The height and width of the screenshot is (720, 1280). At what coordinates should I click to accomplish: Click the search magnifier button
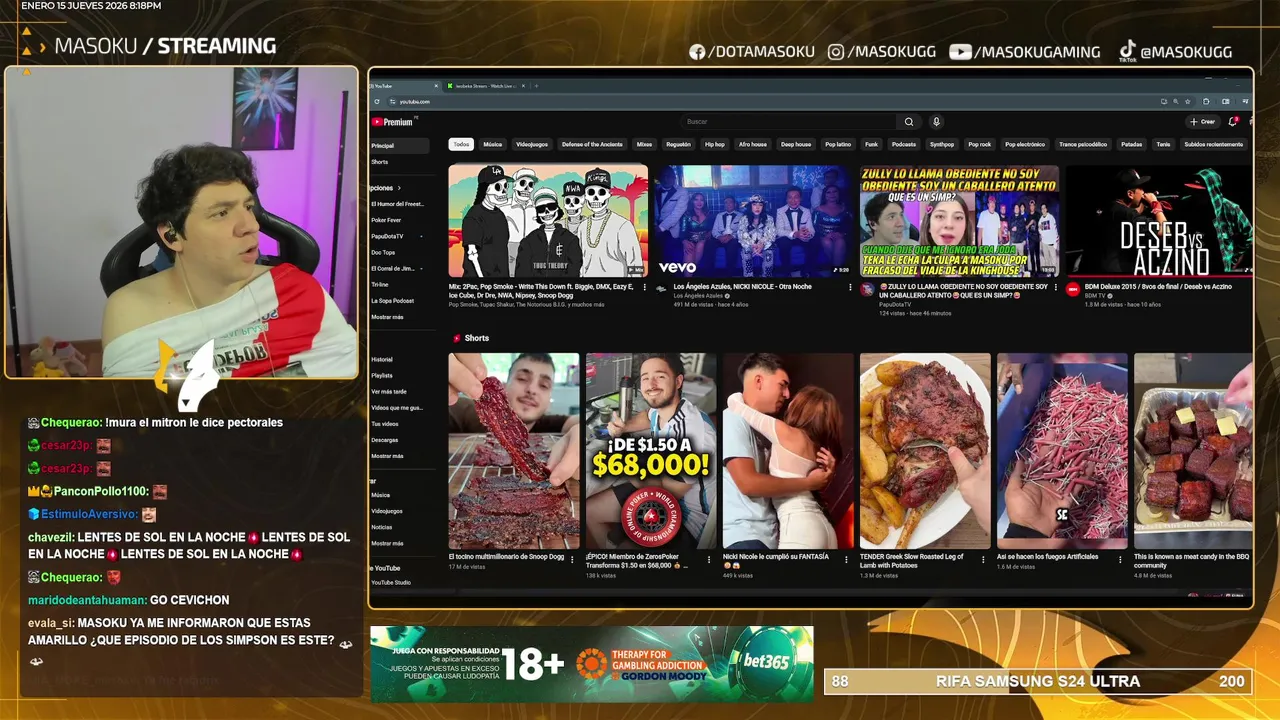point(909,122)
